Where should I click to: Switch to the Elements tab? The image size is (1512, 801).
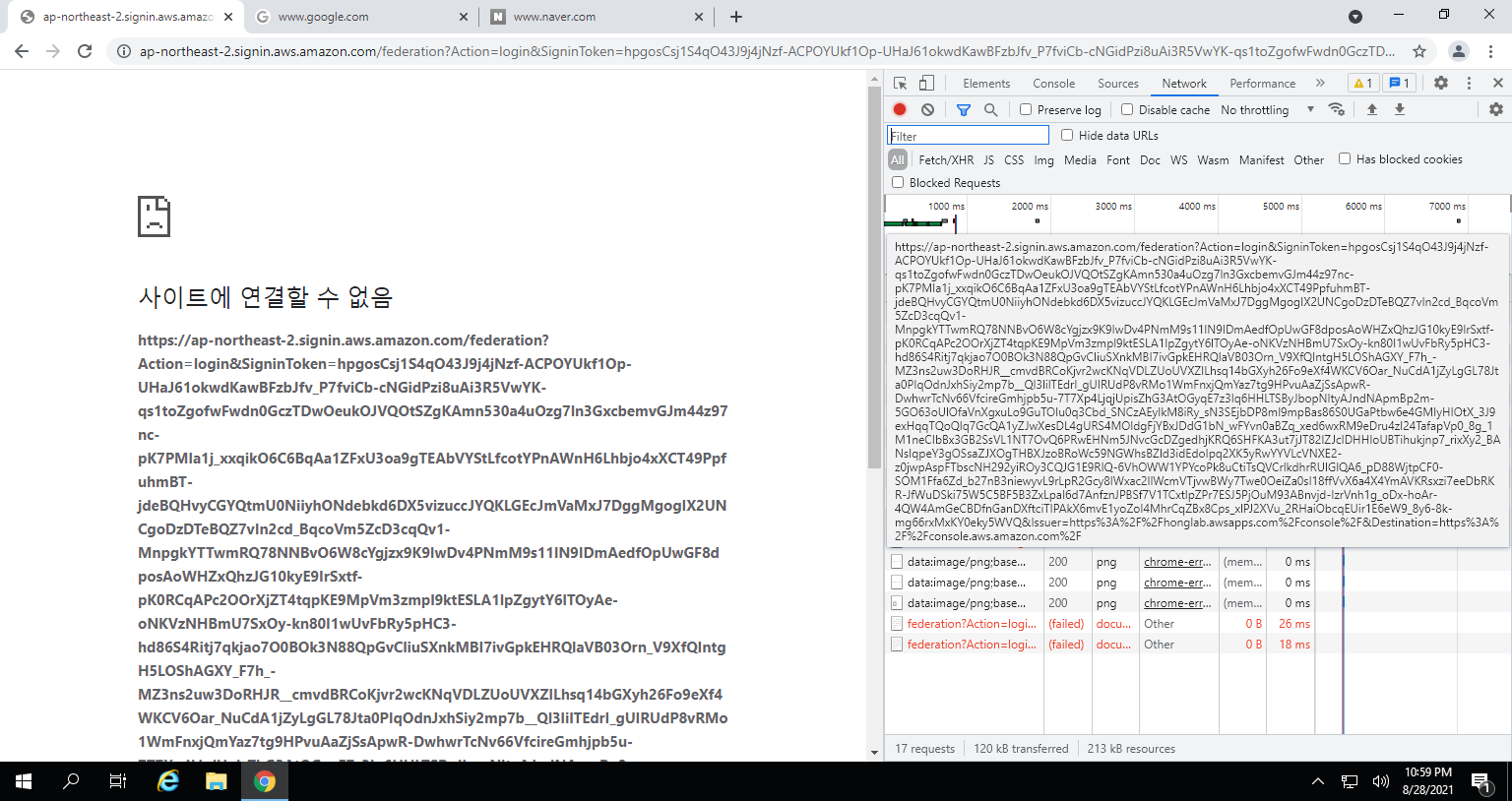click(986, 84)
